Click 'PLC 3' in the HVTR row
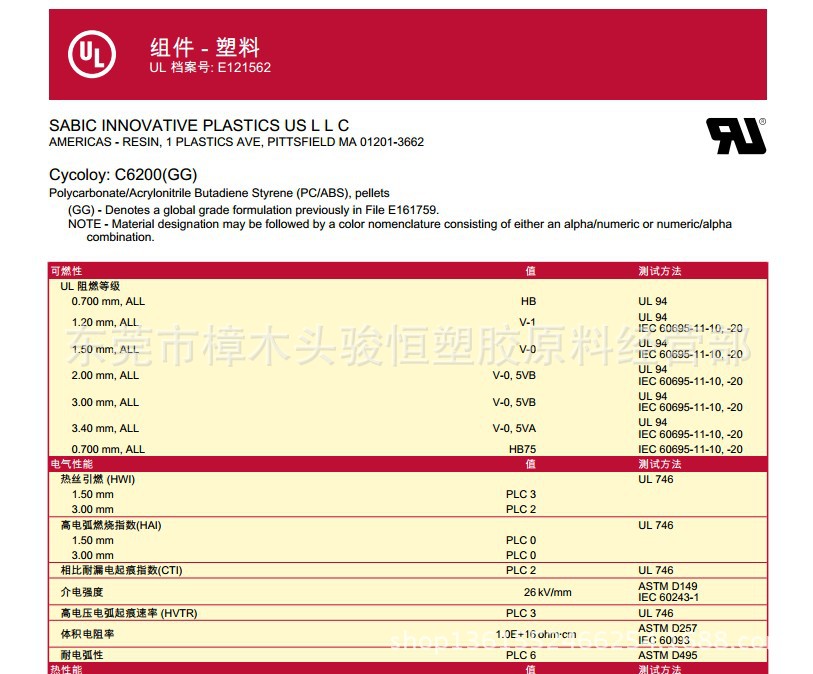This screenshot has width=813, height=674. point(521,613)
